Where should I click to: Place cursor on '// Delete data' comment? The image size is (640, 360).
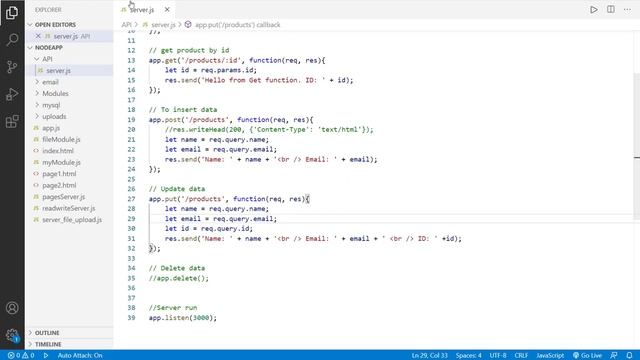177,268
